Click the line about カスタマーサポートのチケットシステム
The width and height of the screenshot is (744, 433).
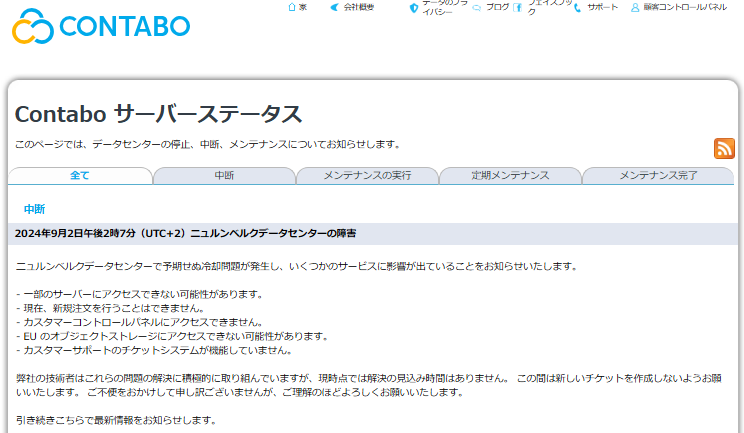[x=154, y=350]
